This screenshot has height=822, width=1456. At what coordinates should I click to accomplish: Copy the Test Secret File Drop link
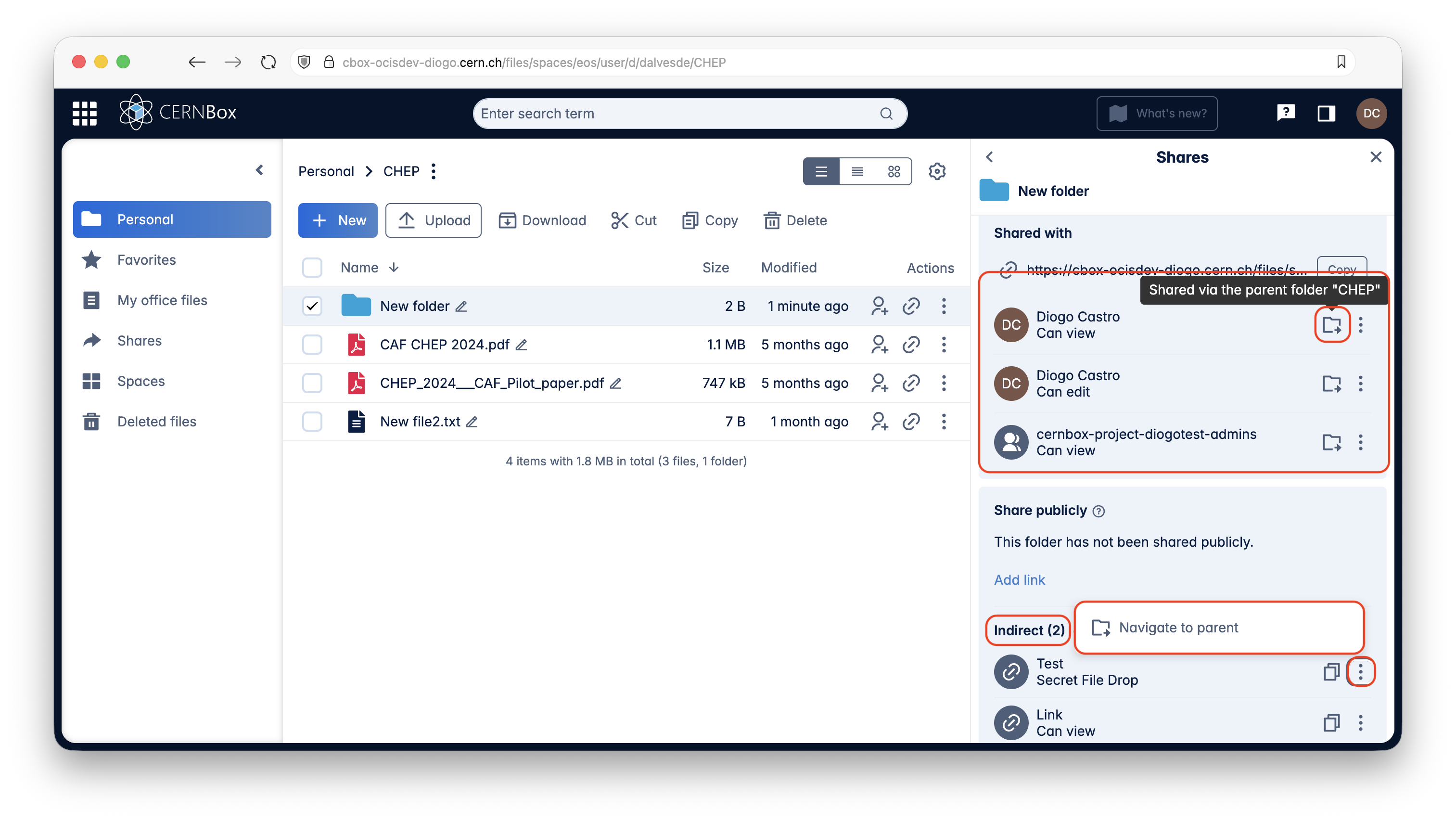(x=1331, y=672)
